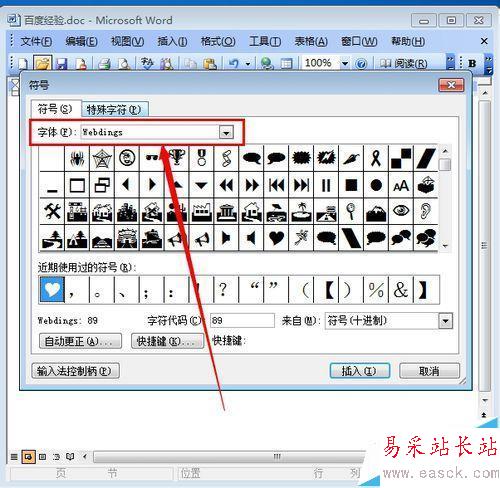Switch to reading layout view icon at bottom
The width and height of the screenshot is (500, 488).
[70, 457]
